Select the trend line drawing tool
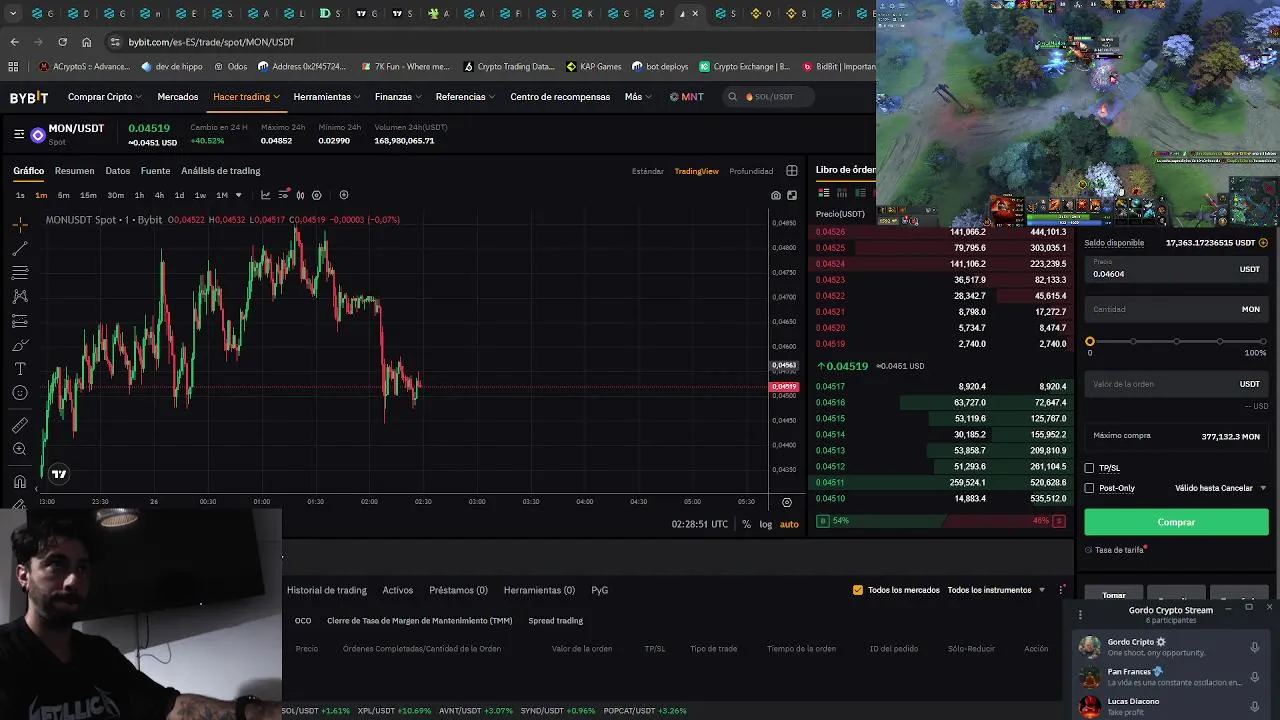The width and height of the screenshot is (1280, 720). tap(20, 248)
